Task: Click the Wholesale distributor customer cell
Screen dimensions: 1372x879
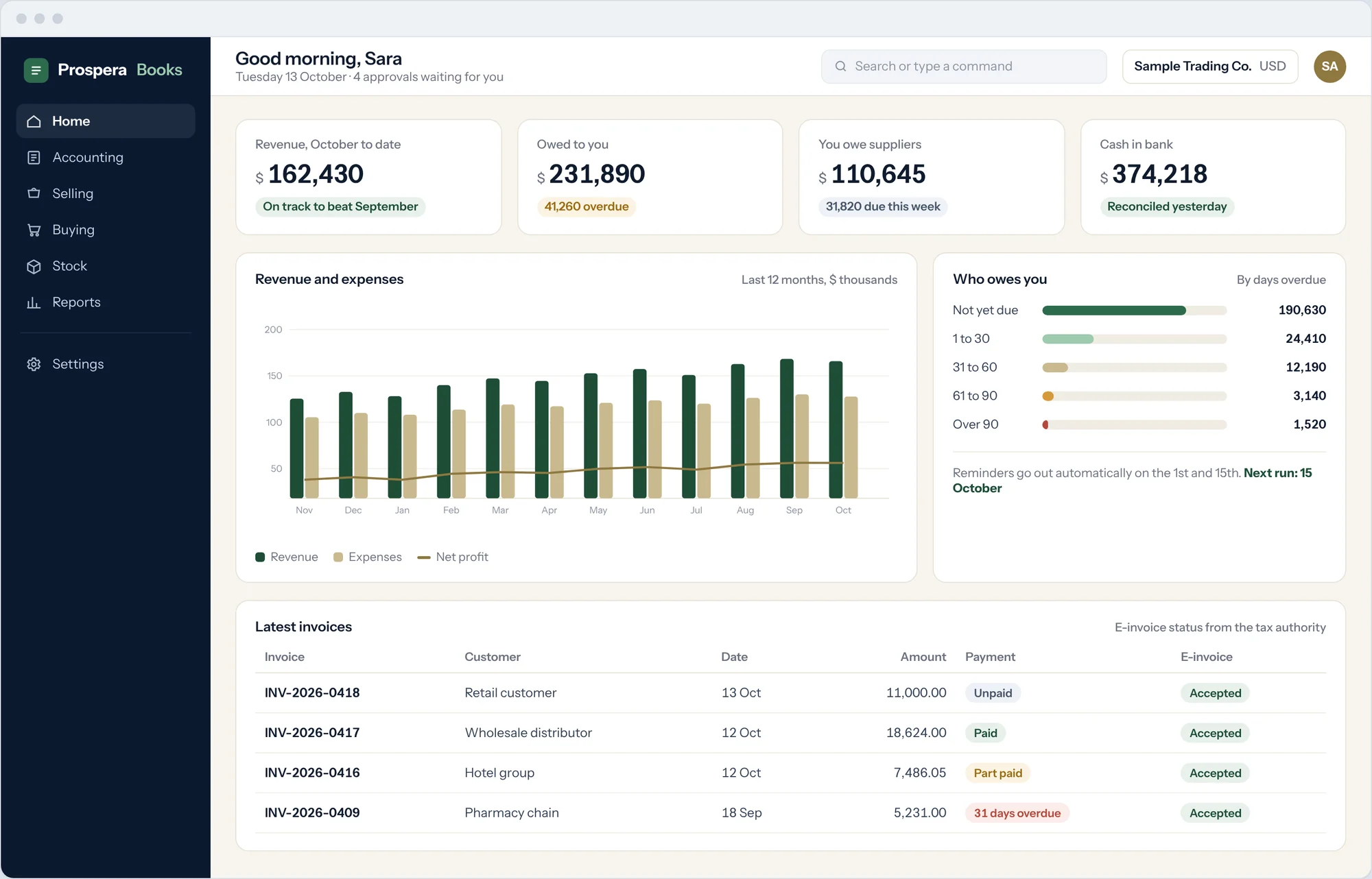Action: (x=528, y=732)
